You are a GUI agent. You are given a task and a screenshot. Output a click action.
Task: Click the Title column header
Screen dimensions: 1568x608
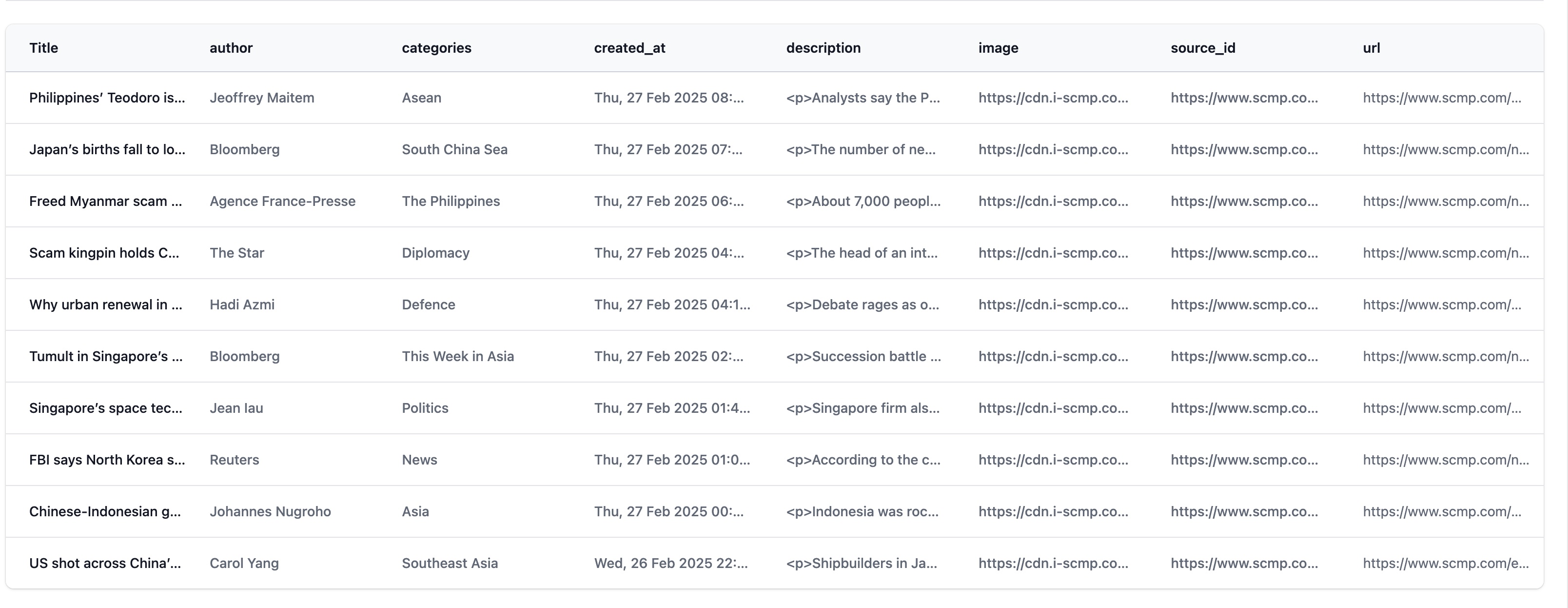(x=44, y=48)
